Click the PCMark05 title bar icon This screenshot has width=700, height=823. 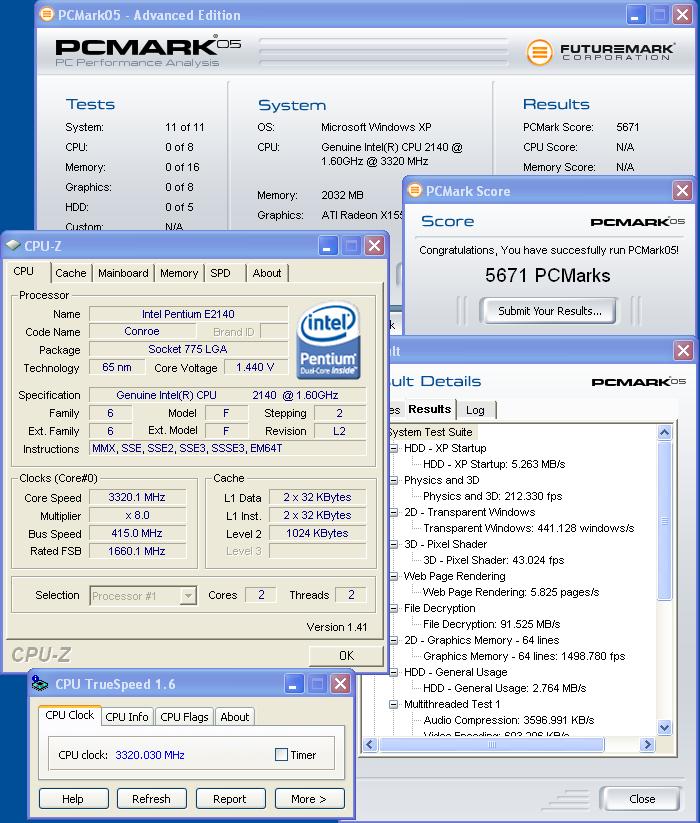click(47, 14)
